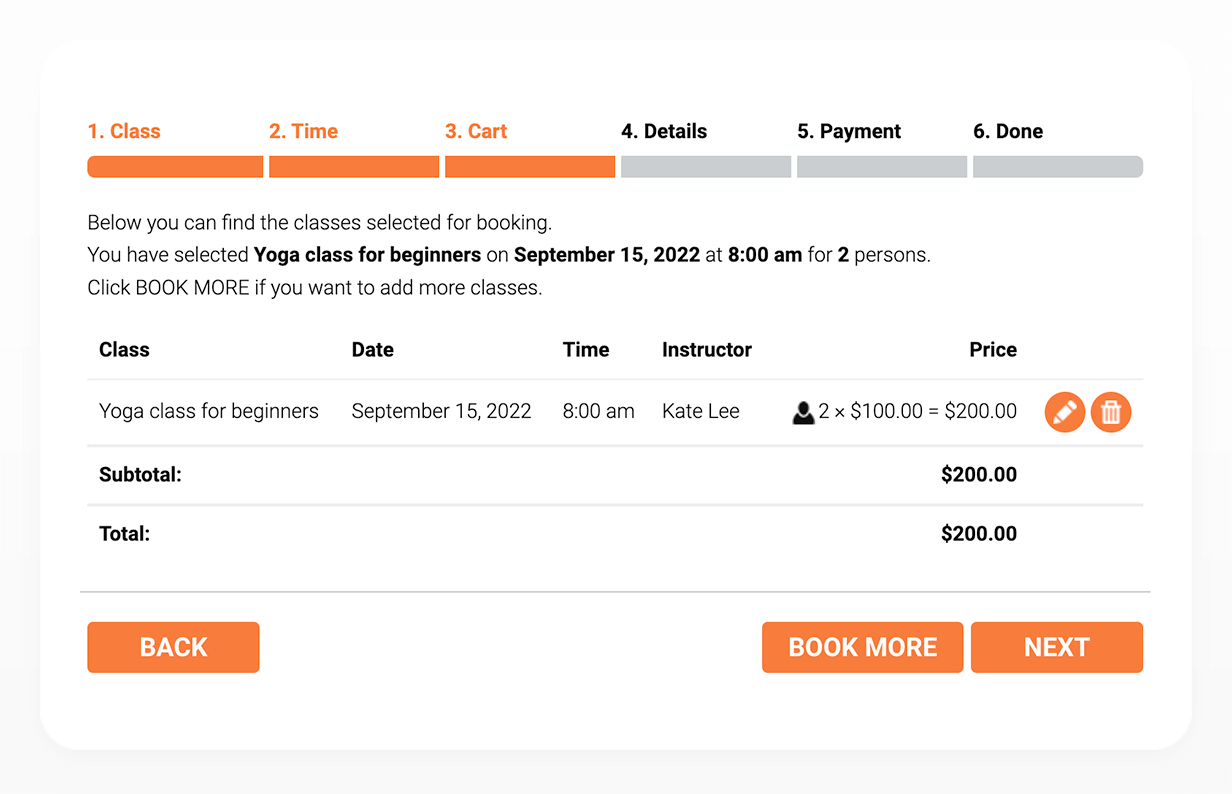
Task: Click the person icon beside the price
Action: coord(803,412)
